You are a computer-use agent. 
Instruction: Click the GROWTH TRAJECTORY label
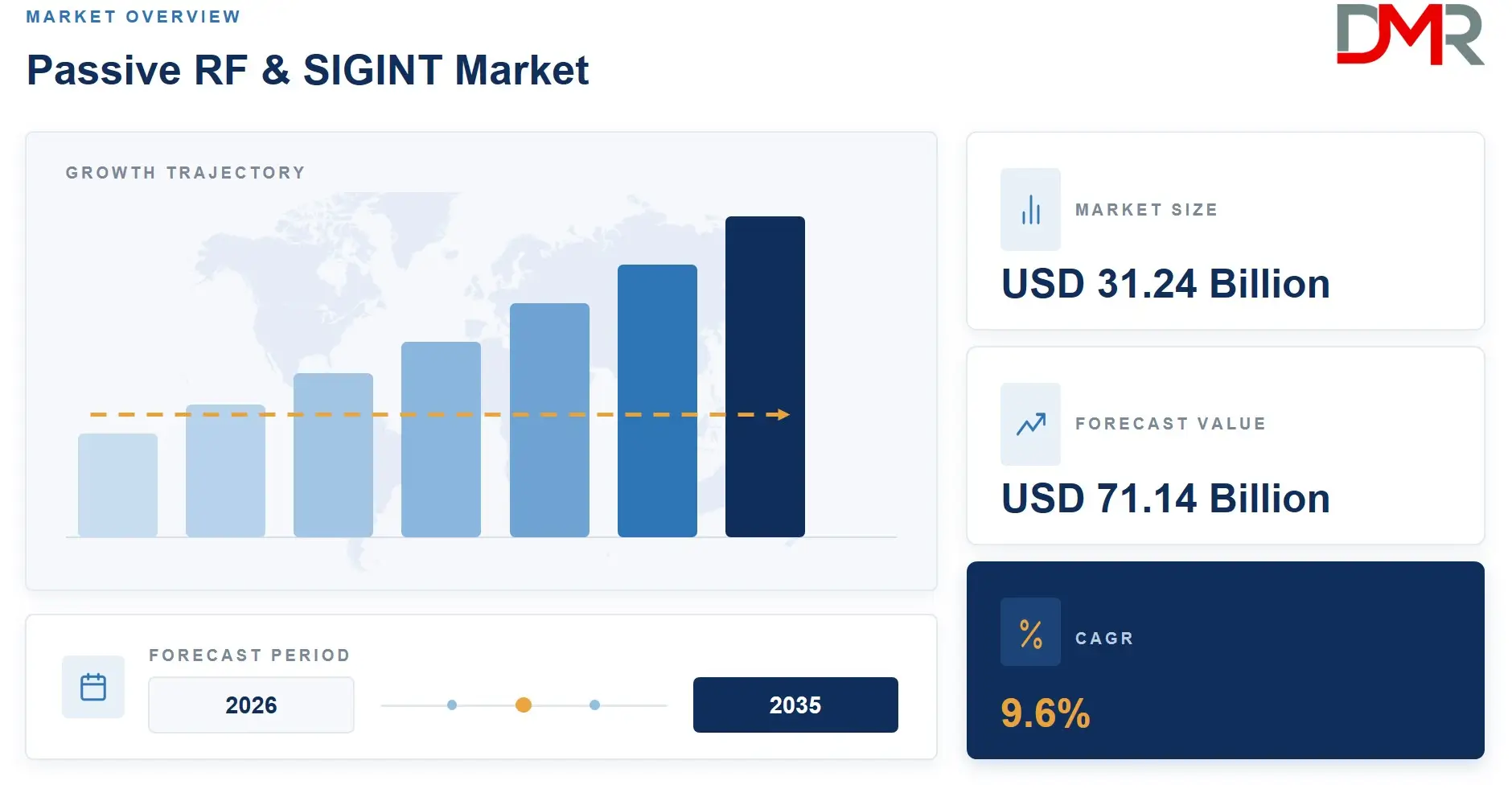(x=186, y=173)
